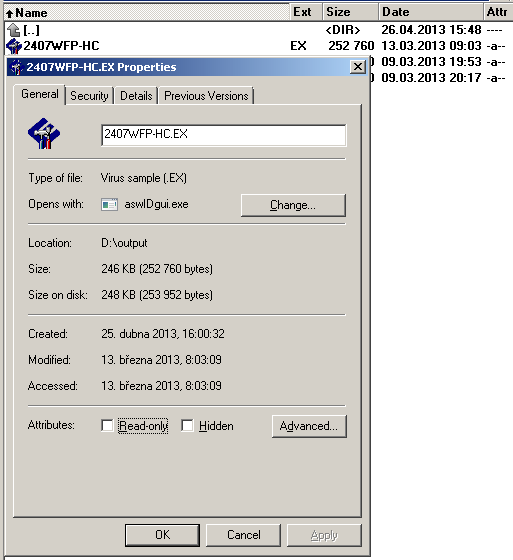Toggle the Read-only attribute checkbox

(107, 425)
